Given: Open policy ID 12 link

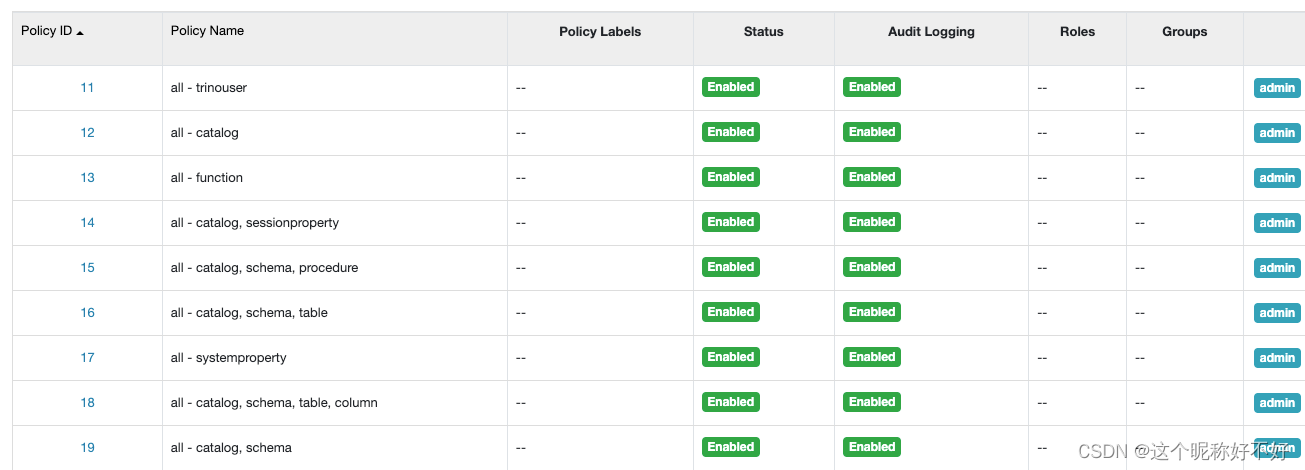Looking at the screenshot, I should pyautogui.click(x=87, y=132).
